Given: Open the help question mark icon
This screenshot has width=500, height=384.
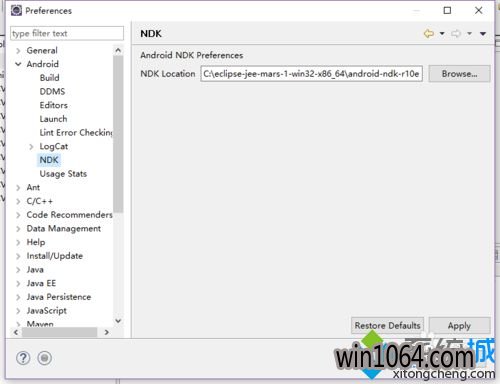Looking at the screenshot, I should point(23,358).
